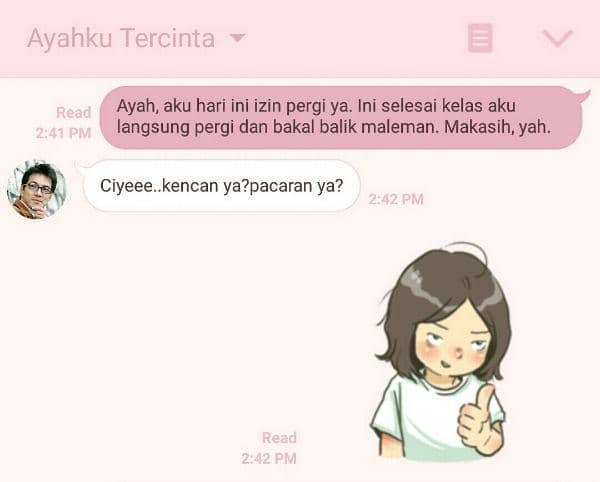Tap the chat title Ayahku Tercinta
The width and height of the screenshot is (600, 482).
pos(121,38)
